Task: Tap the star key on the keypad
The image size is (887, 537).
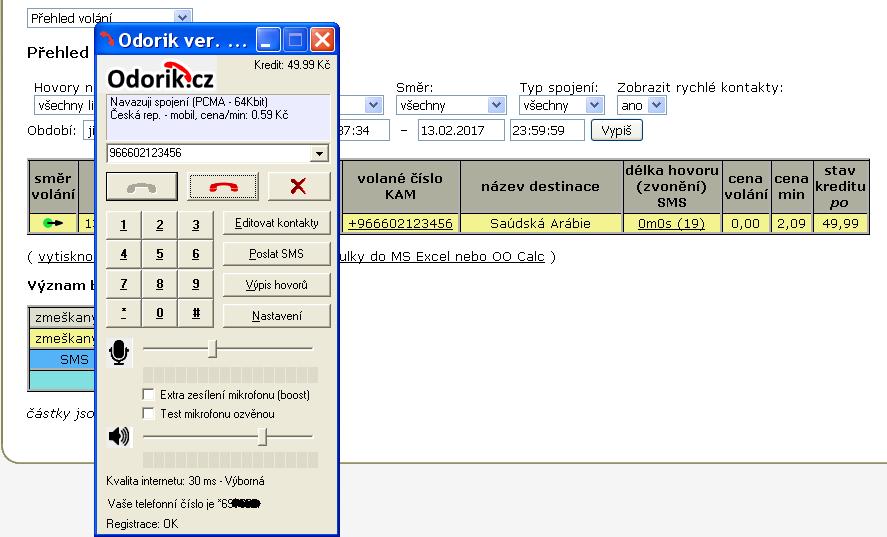Action: coord(123,313)
